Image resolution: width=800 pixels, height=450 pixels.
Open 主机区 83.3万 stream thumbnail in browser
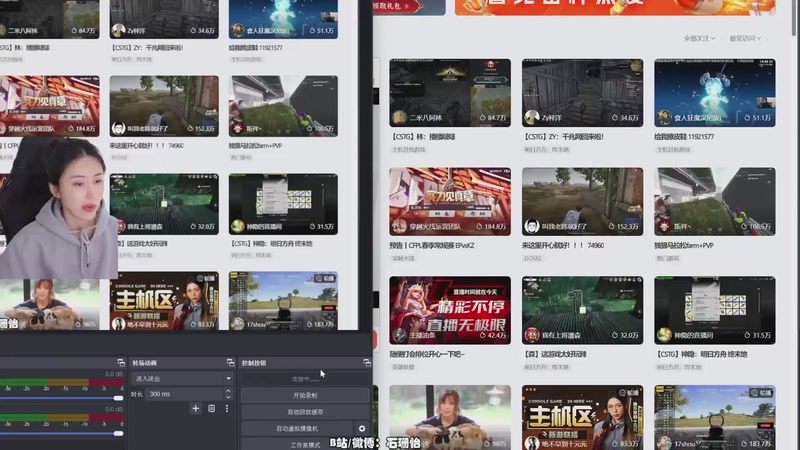click(x=582, y=417)
